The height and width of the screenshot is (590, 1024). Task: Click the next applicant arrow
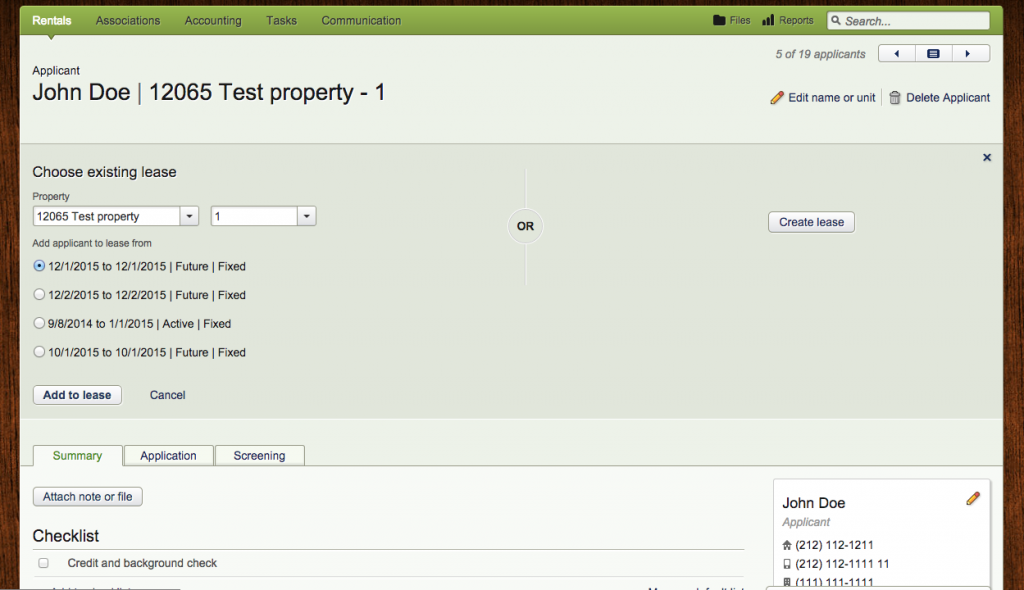coord(971,53)
